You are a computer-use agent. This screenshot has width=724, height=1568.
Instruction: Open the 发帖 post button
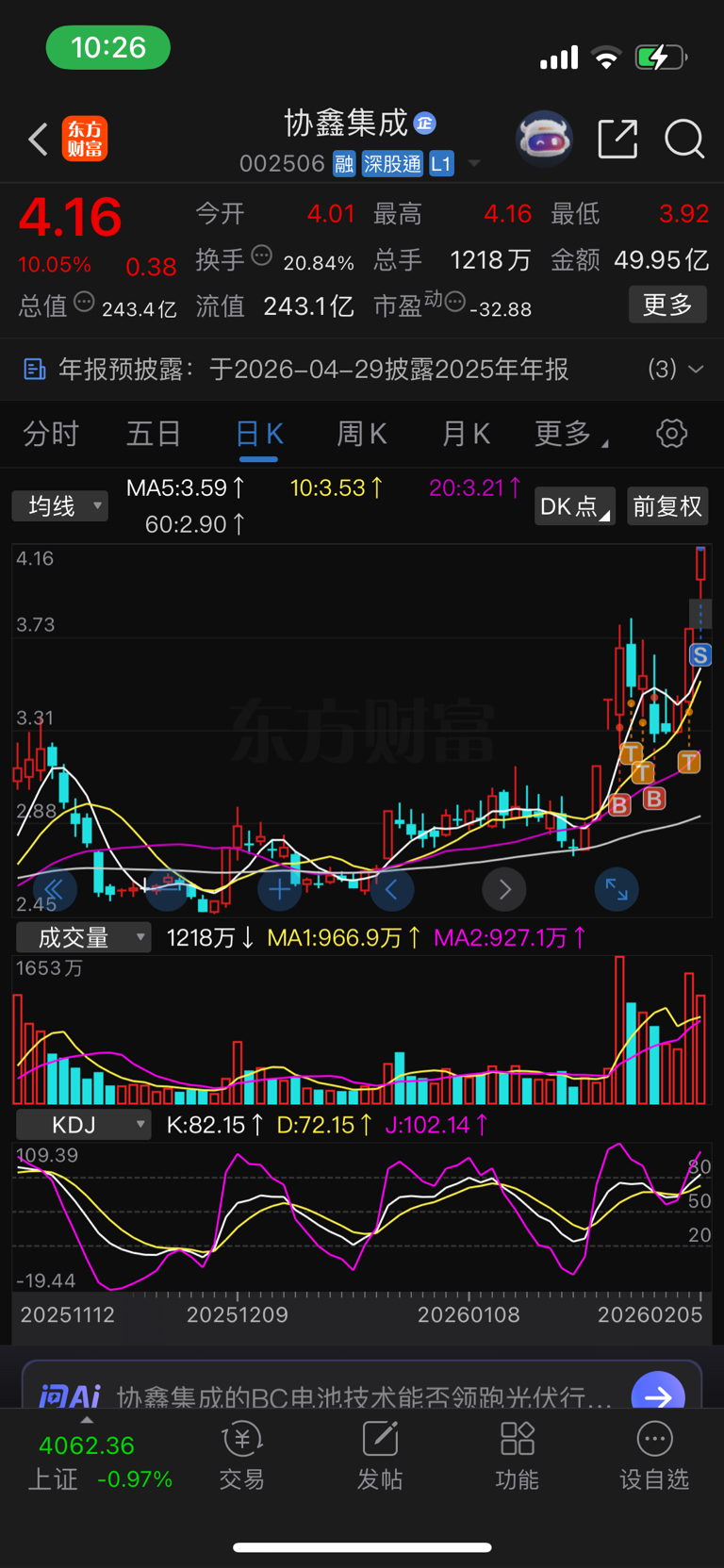click(x=380, y=1457)
